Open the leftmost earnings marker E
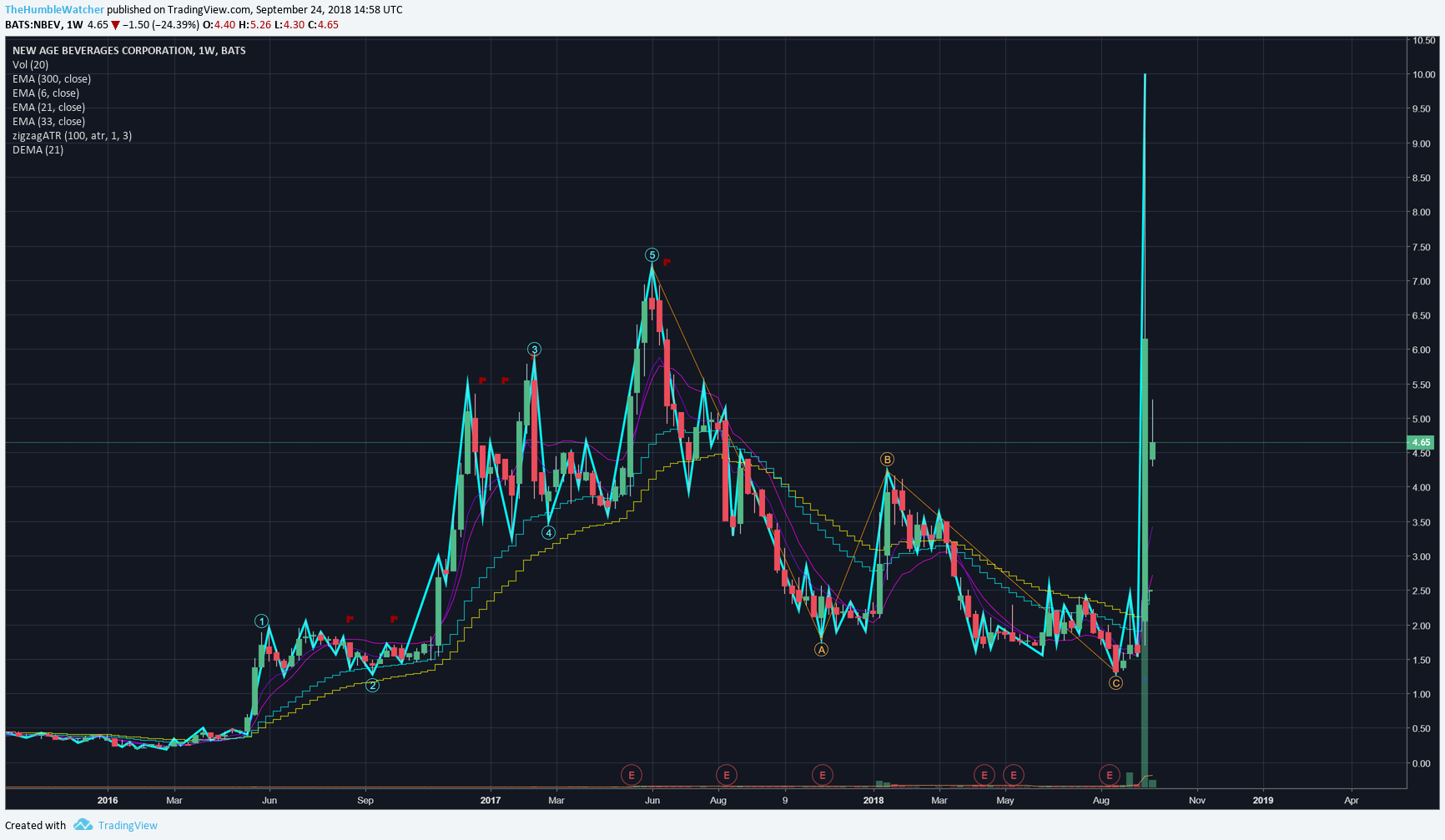The image size is (1445, 840). 632,775
